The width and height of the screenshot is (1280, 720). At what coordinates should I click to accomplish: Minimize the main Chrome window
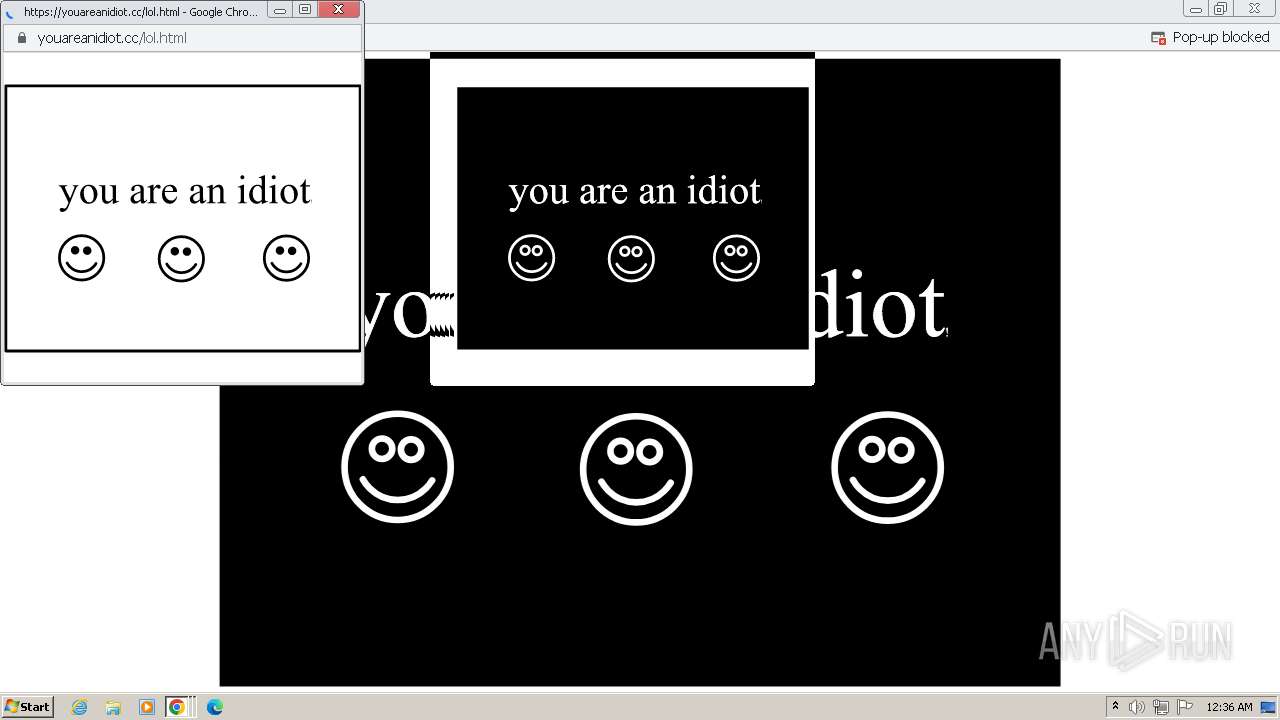1195,9
